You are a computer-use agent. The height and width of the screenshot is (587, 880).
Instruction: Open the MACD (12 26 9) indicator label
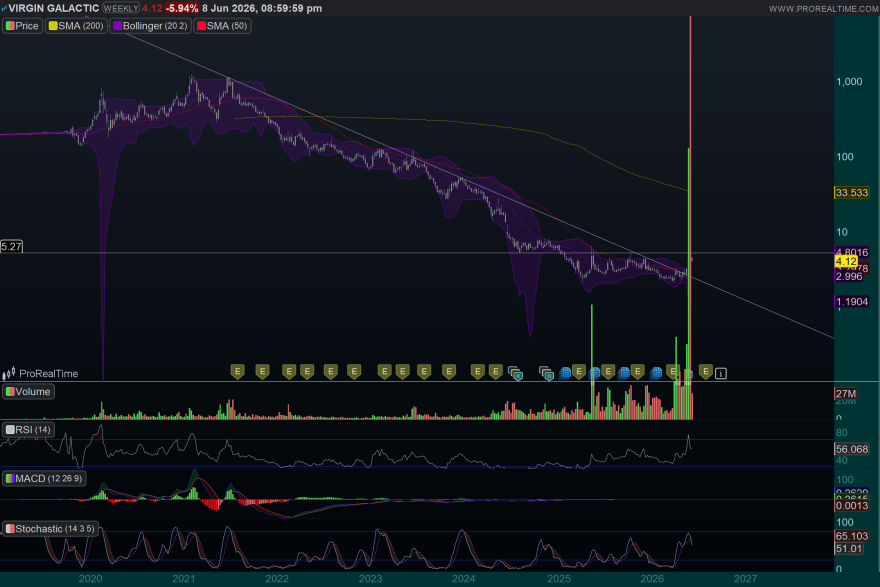(x=44, y=479)
